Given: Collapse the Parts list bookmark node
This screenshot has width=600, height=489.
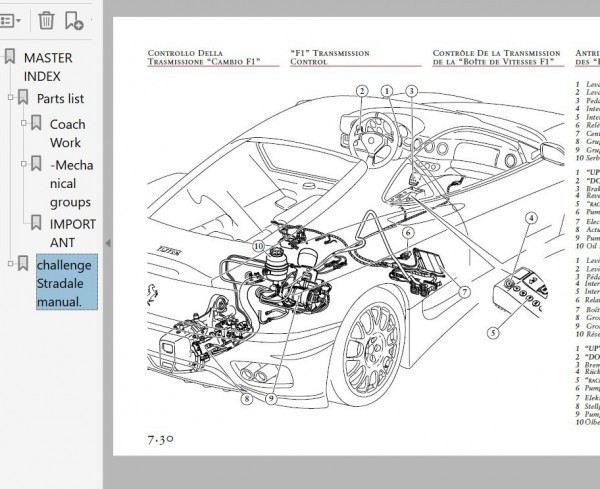Looking at the screenshot, I should 11,98.
